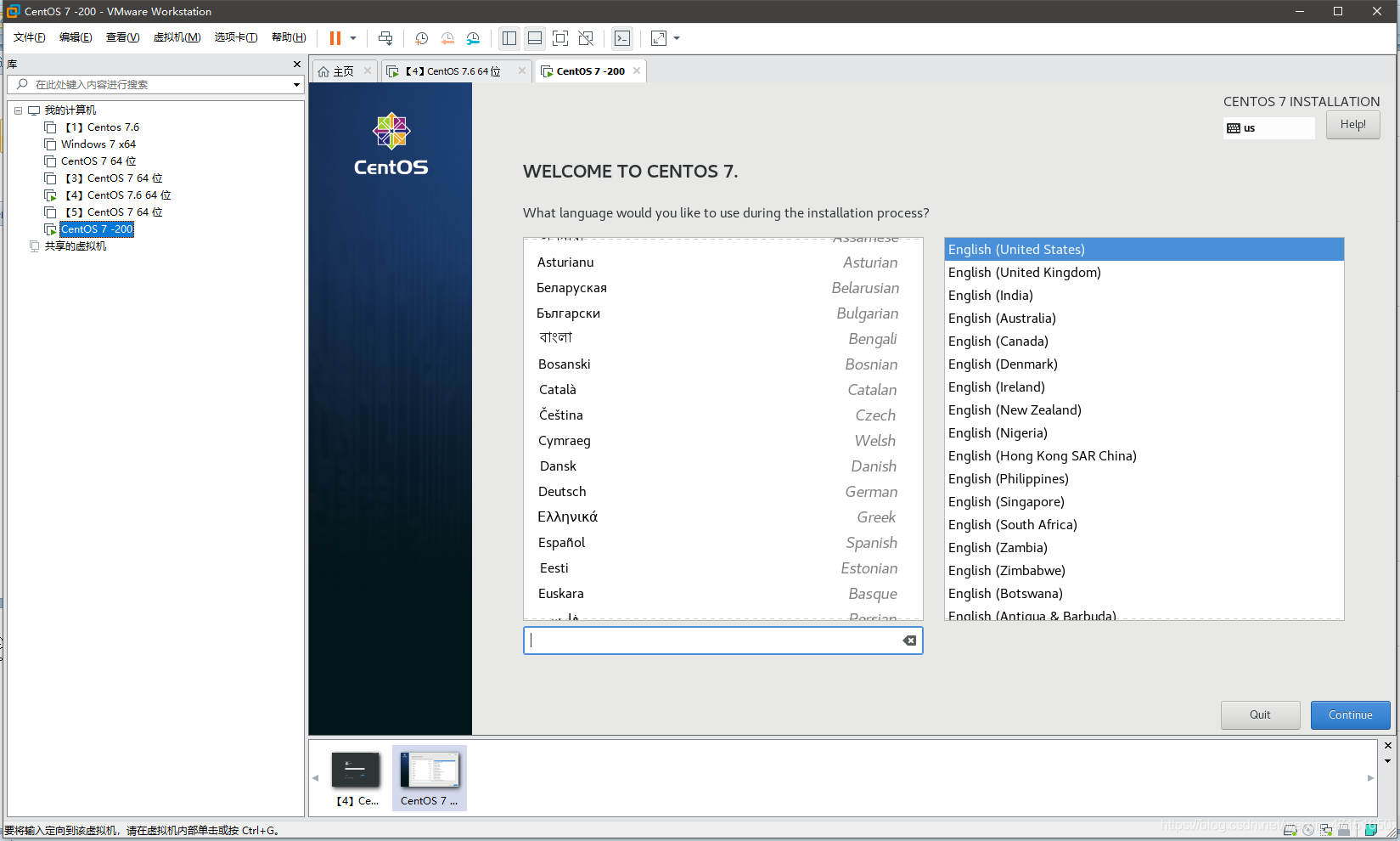Viewport: 1400px width, 841px height.
Task: Click the stretch guest display icon
Action: coord(659,38)
